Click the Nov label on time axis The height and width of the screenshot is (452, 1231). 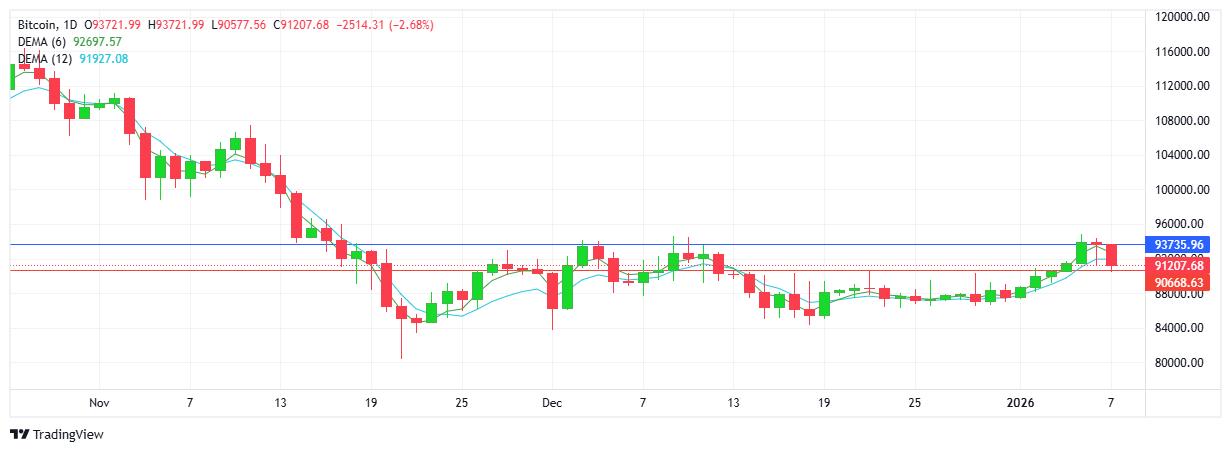(x=98, y=403)
